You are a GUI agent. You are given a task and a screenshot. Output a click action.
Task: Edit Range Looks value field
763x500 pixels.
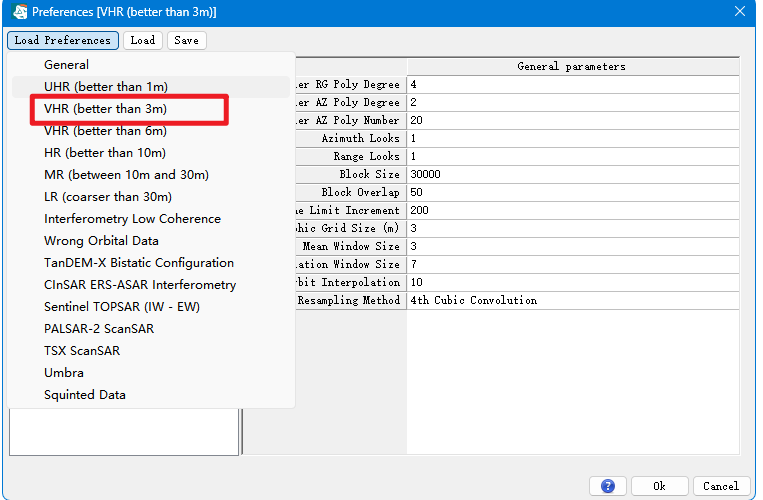point(573,156)
